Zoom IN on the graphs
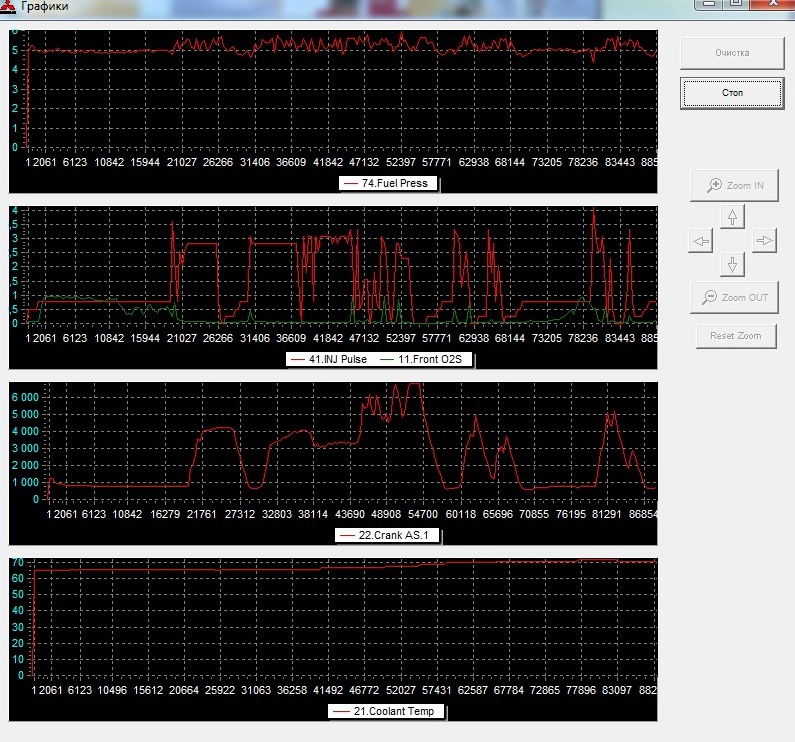The width and height of the screenshot is (795, 742). tap(734, 186)
